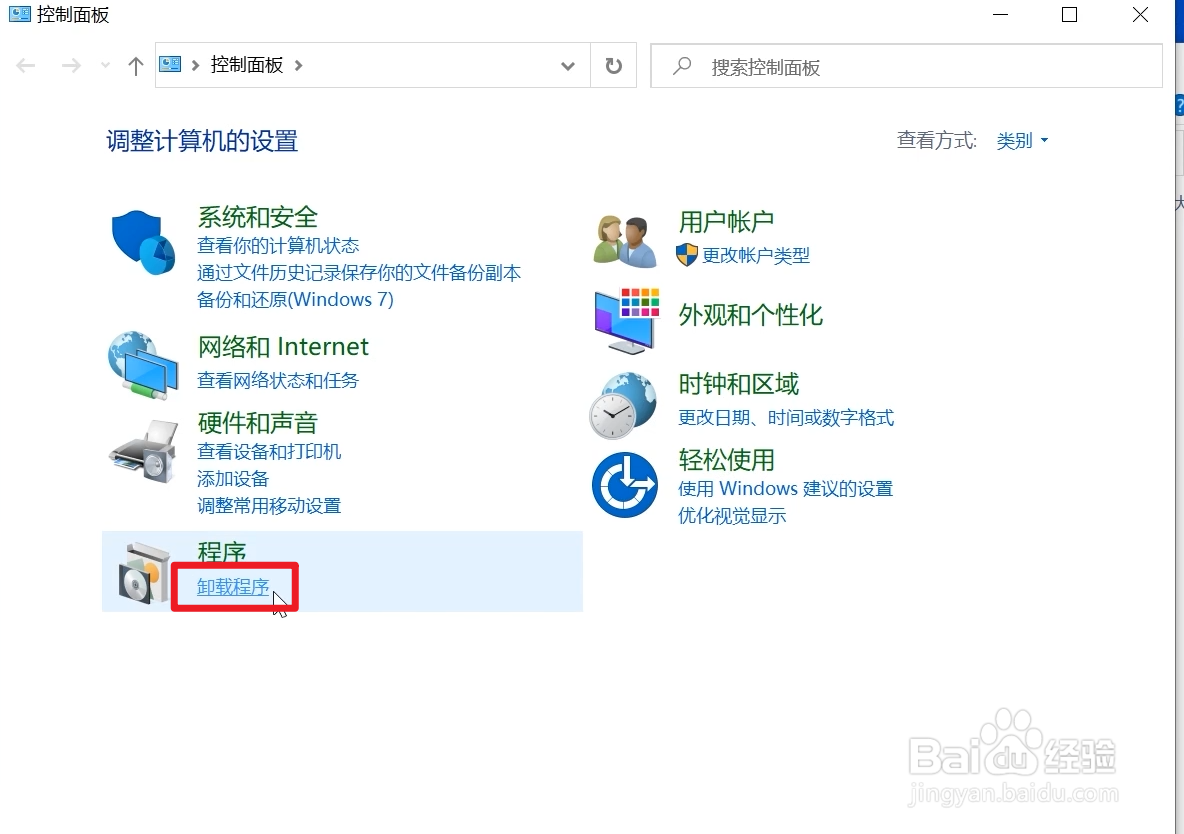This screenshot has width=1184, height=834.
Task: Select the 轻松使用 accessibility icon
Action: click(x=624, y=485)
